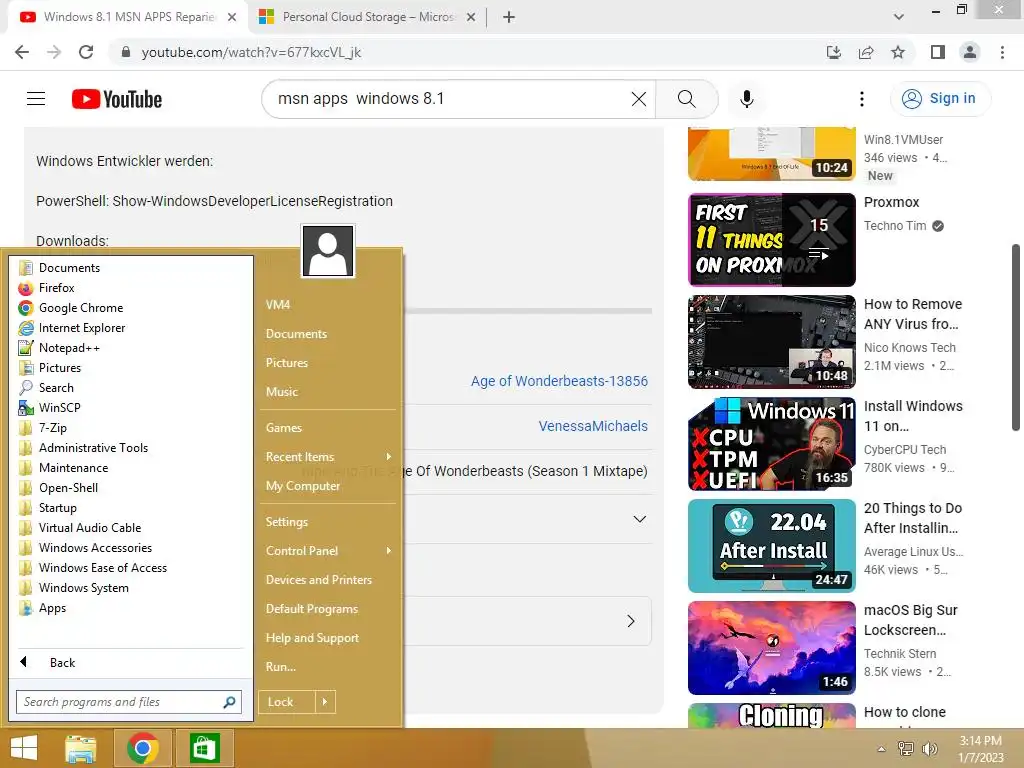This screenshot has height=768, width=1024.
Task: Open File Explorer from the taskbar
Action: point(81,748)
